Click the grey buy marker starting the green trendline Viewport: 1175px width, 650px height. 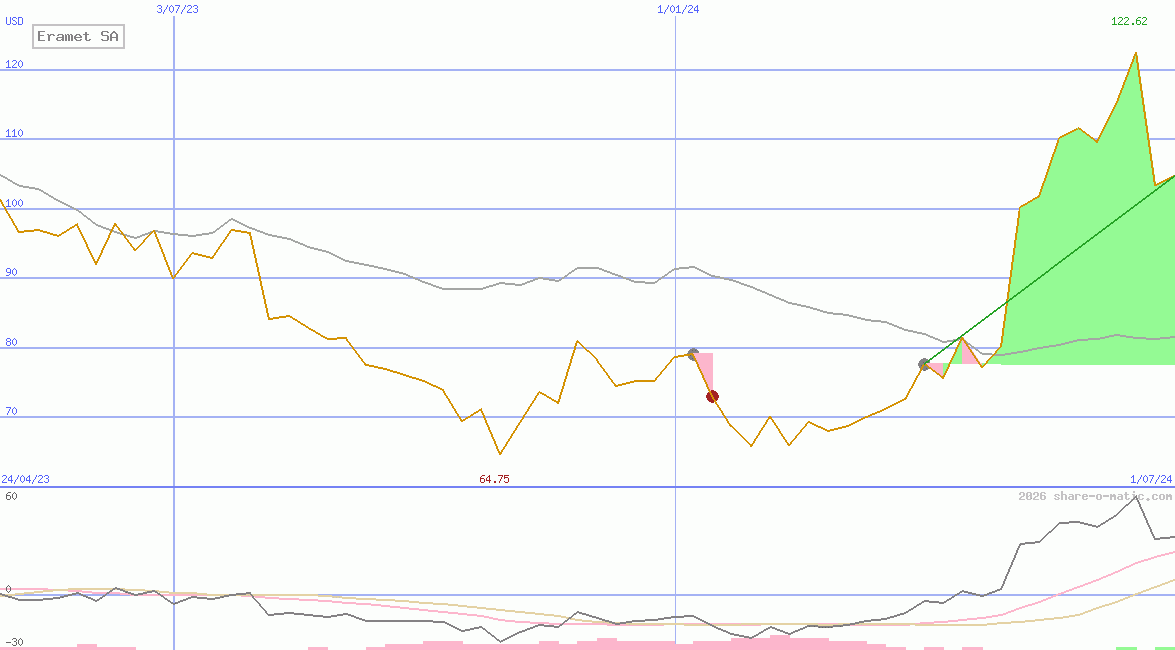coord(924,364)
